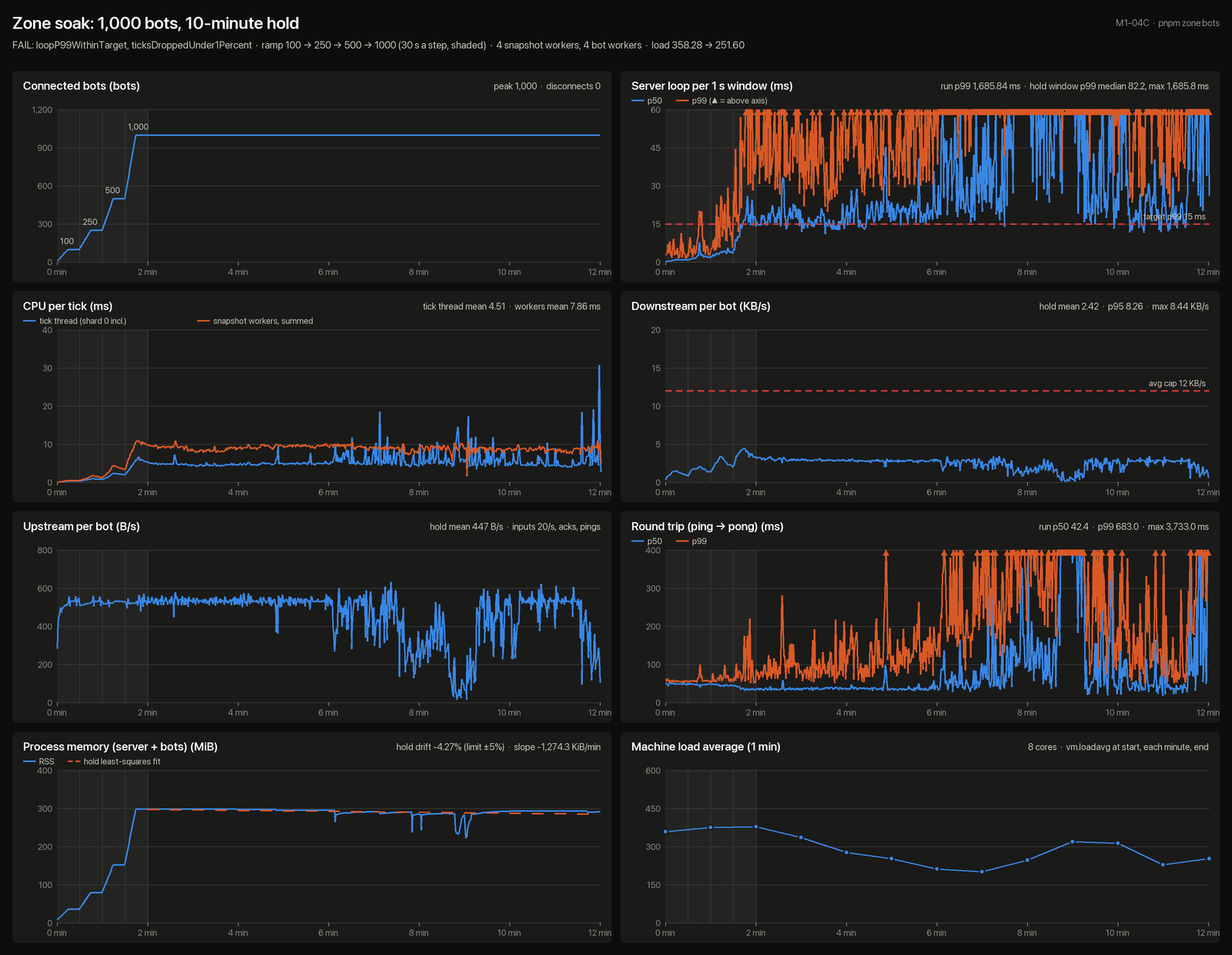Click the p99 legend entry in Round trip panel
1232x955 pixels.
pyautogui.click(x=691, y=541)
